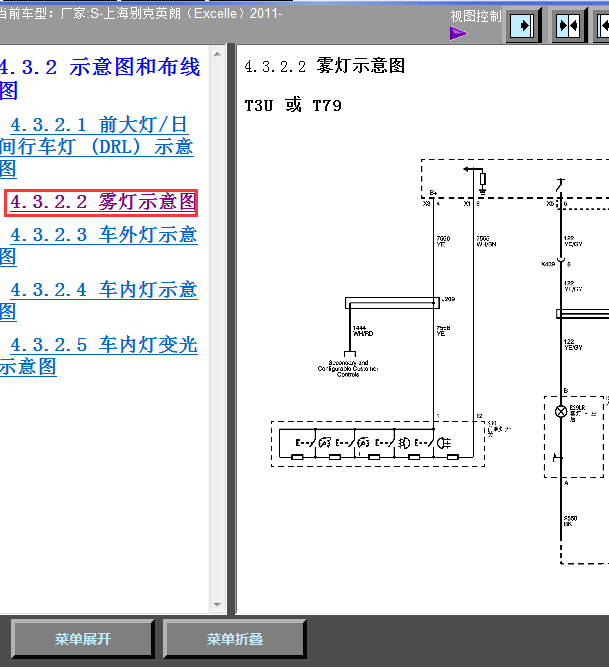Click the 菜单展开 button
This screenshot has height=669, width=609.
(x=82, y=639)
